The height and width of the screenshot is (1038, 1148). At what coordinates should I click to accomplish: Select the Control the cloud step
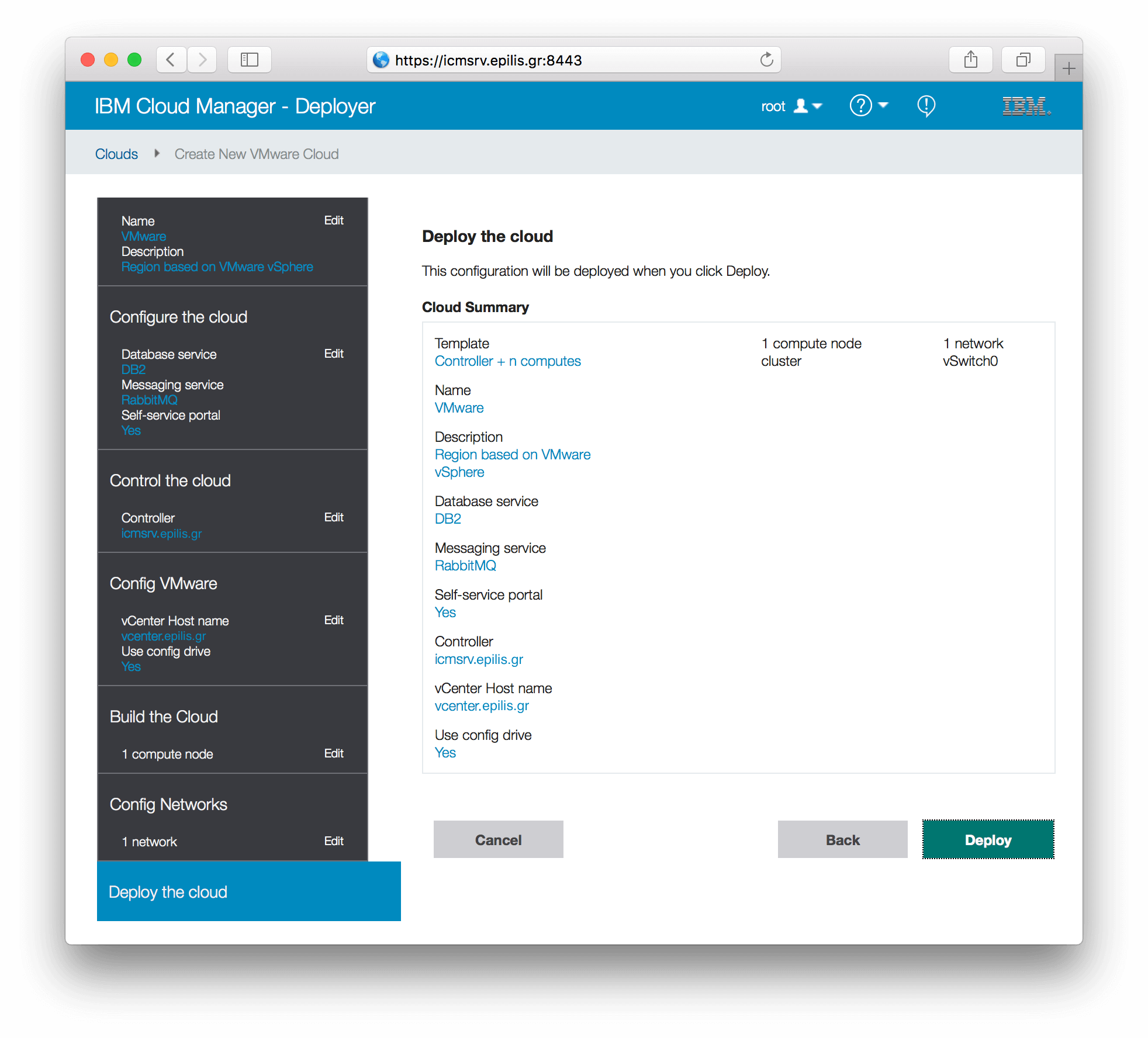point(170,480)
